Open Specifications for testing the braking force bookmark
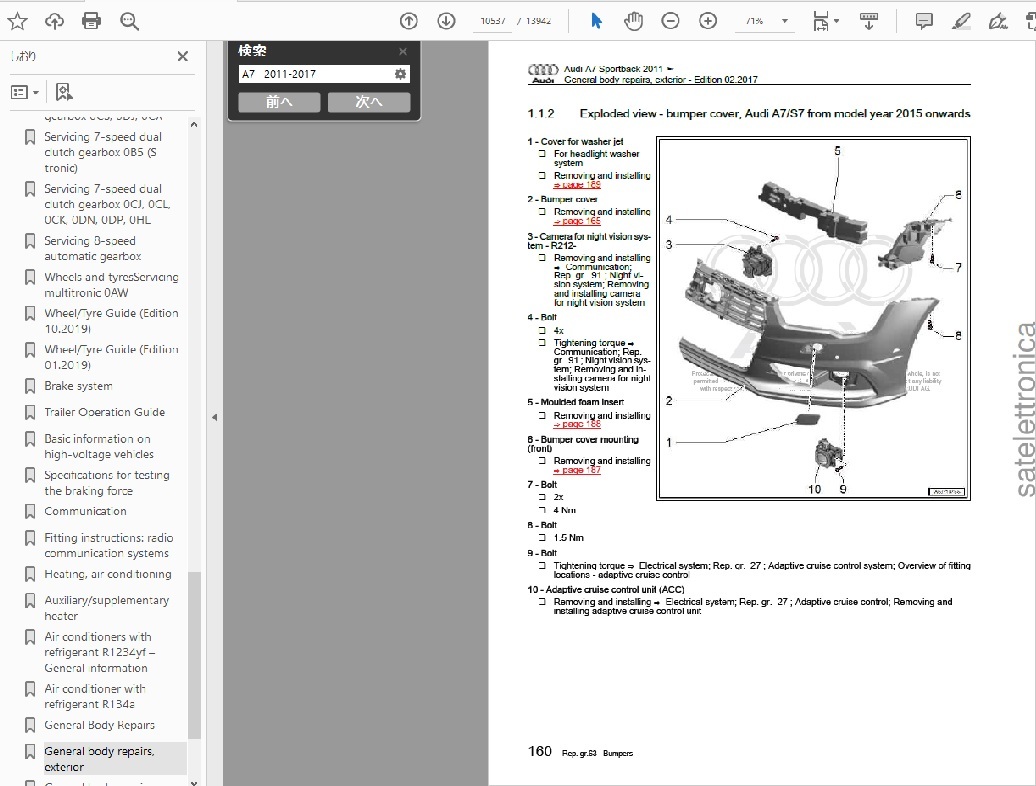This screenshot has width=1036, height=786. click(x=107, y=483)
